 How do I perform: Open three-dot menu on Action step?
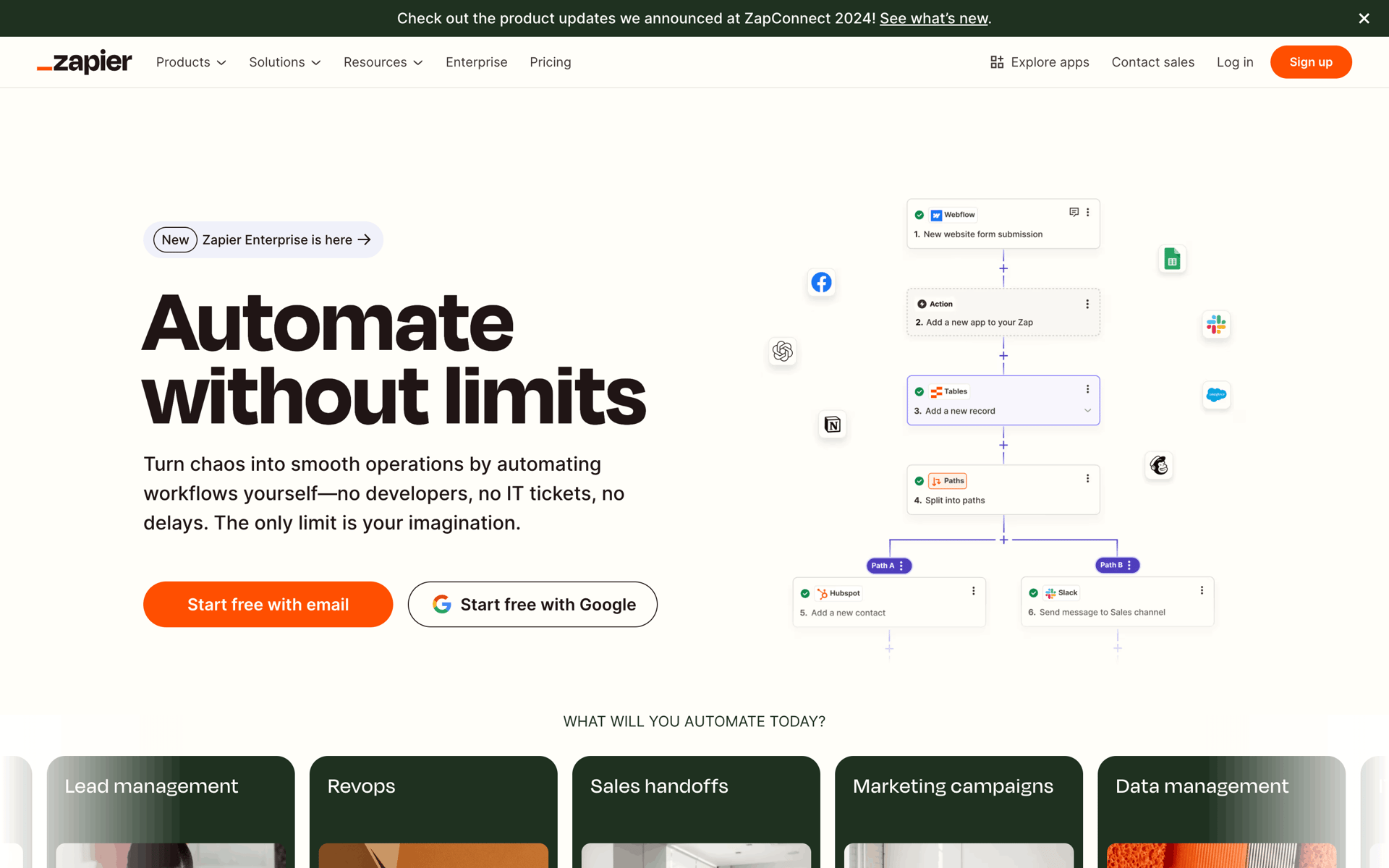click(x=1087, y=304)
